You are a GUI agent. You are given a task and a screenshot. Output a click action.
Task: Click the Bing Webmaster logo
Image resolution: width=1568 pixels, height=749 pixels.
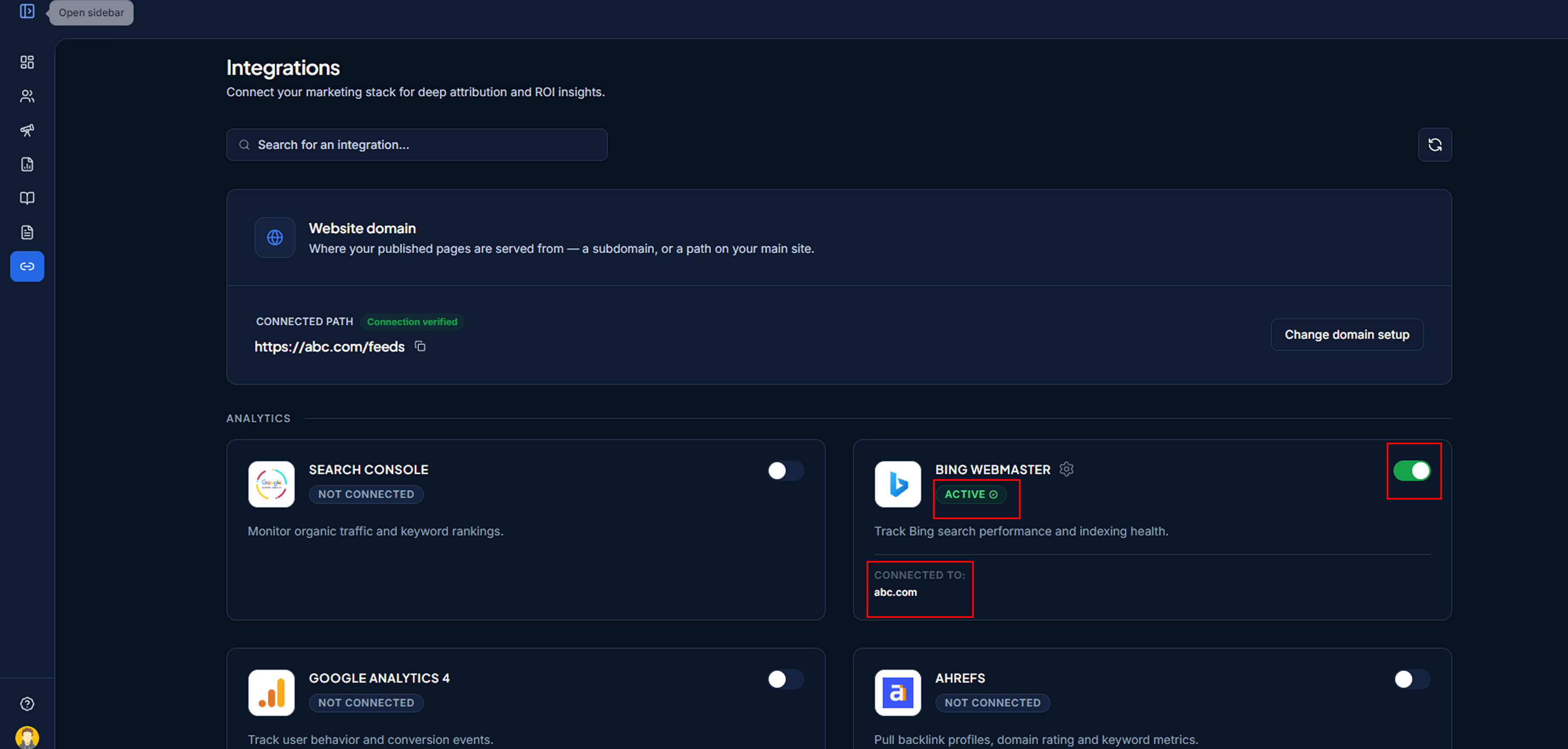click(898, 484)
